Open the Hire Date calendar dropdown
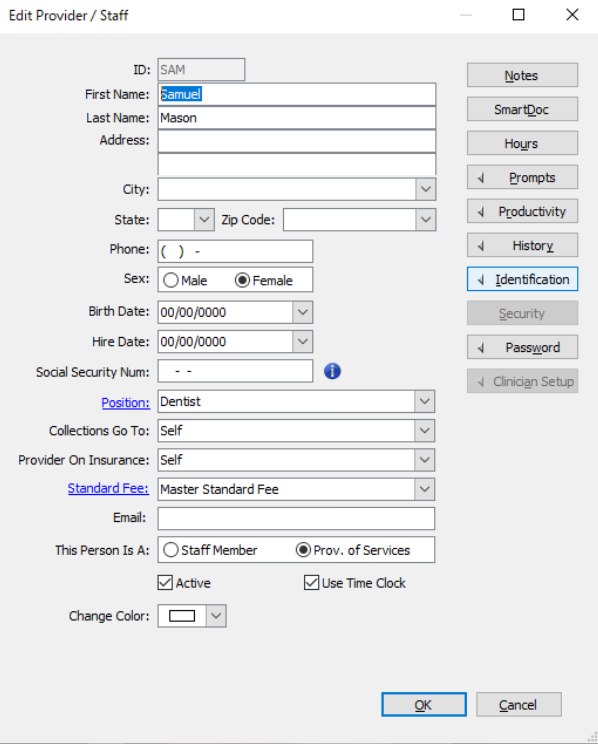The height and width of the screenshot is (744, 598). pos(303,342)
